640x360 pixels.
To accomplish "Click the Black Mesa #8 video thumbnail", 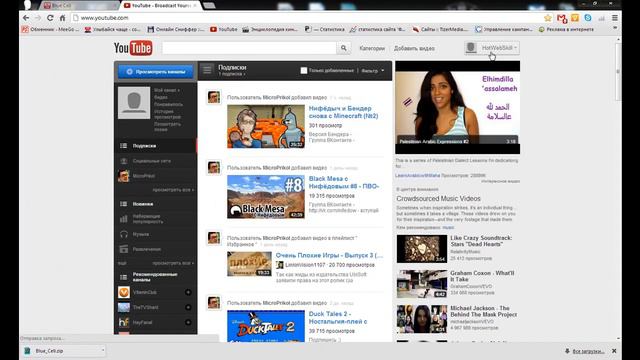I will [x=266, y=197].
